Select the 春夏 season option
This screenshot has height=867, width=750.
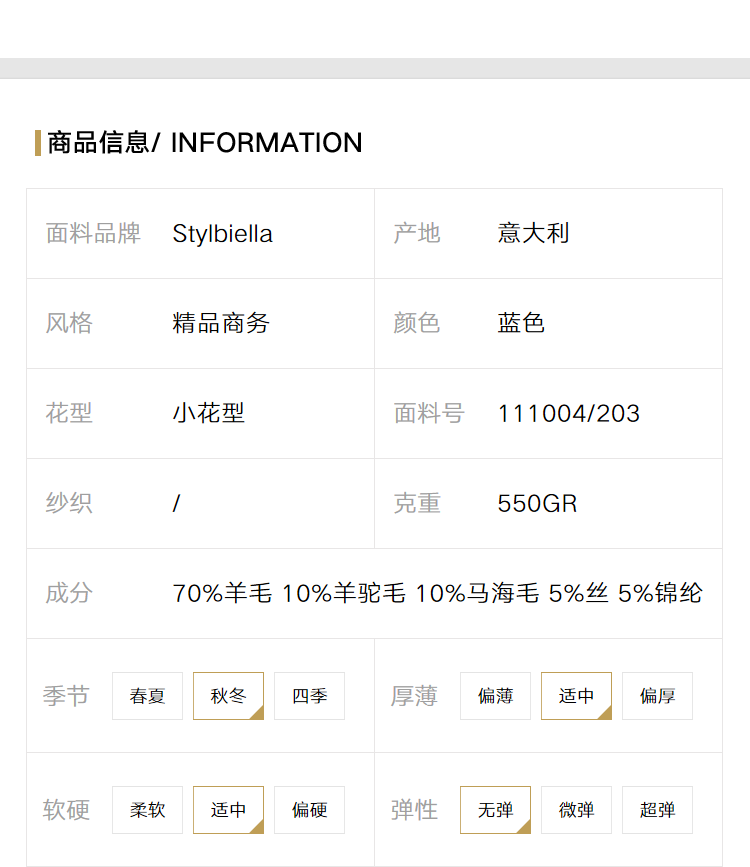point(147,696)
